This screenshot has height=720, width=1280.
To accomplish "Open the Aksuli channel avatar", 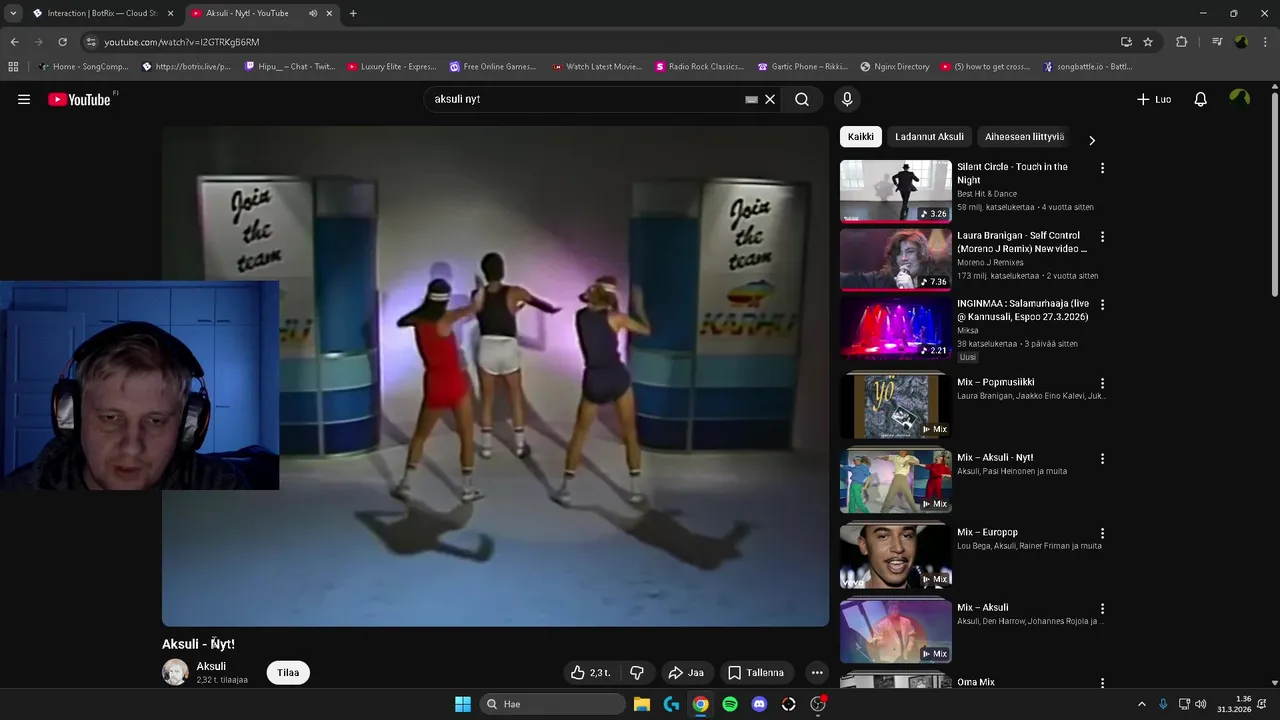I will point(175,672).
